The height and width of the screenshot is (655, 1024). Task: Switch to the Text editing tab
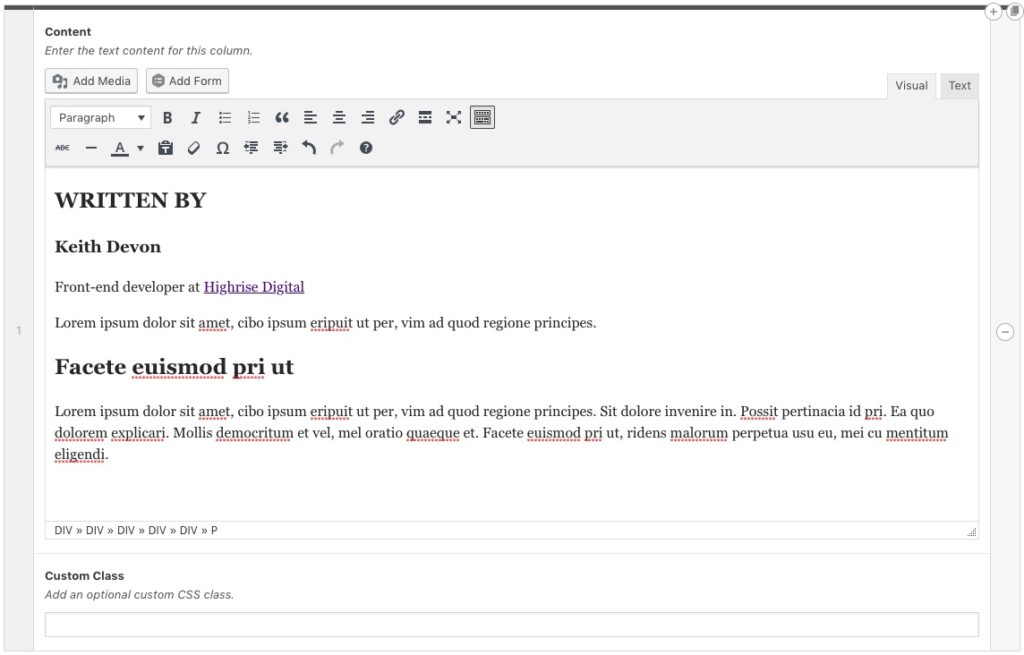click(x=958, y=85)
